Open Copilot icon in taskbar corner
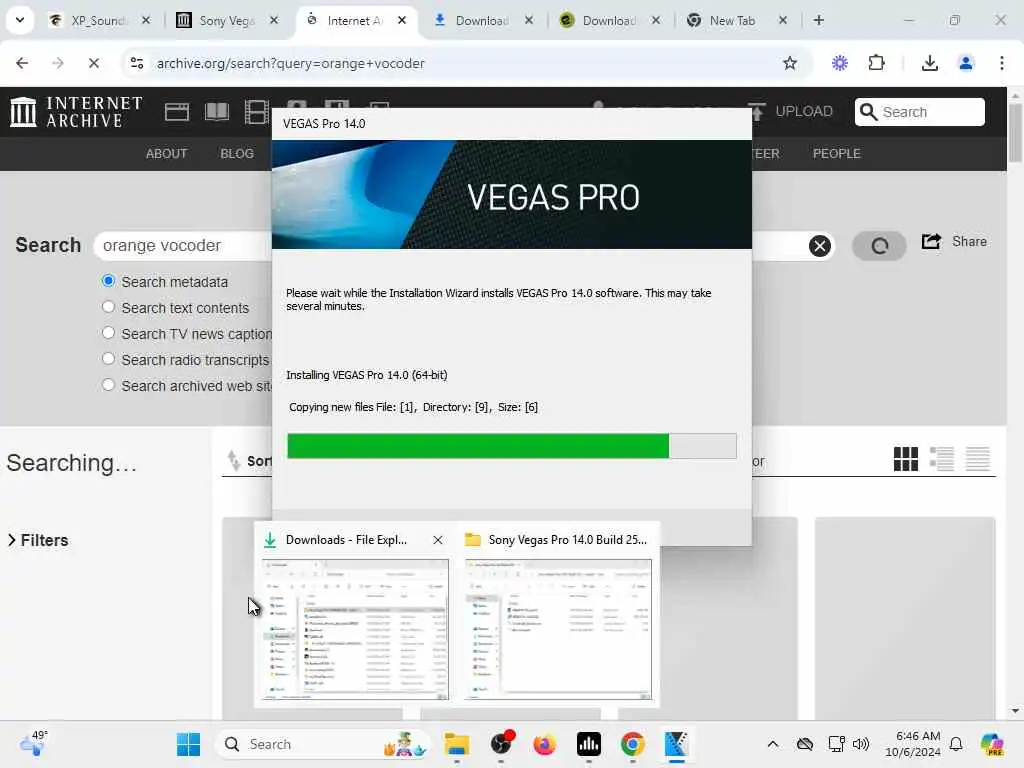The width and height of the screenshot is (1024, 768). pyautogui.click(x=991, y=744)
